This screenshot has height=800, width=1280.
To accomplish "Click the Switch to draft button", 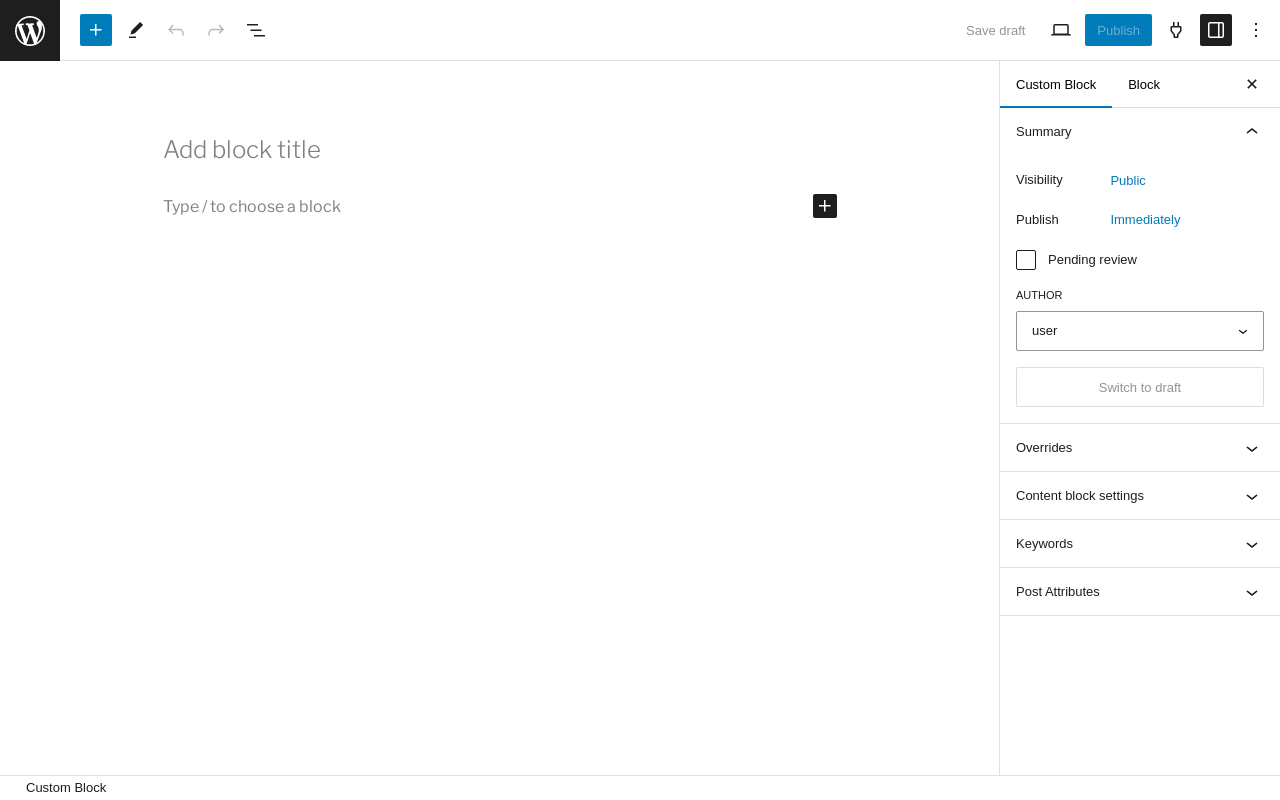I will coord(1140,387).
